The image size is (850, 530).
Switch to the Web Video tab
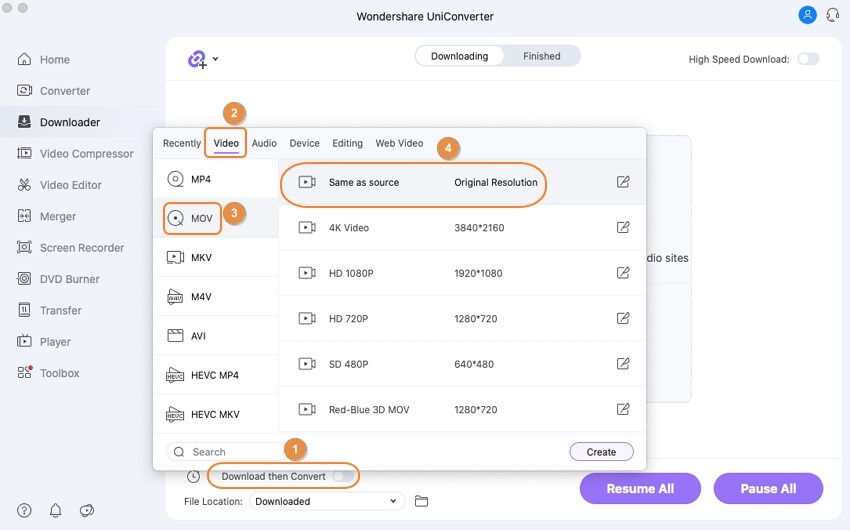(399, 143)
